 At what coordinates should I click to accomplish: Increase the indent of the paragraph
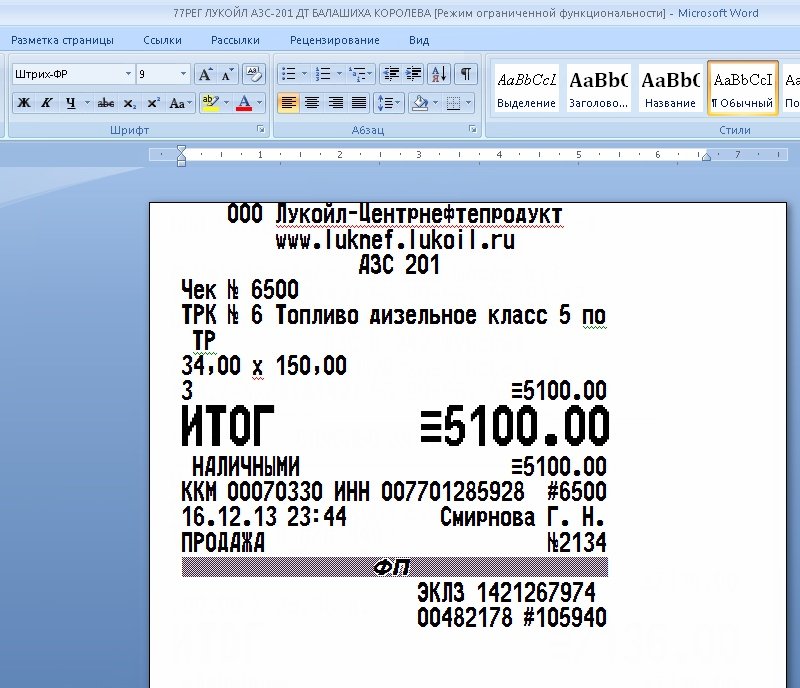point(414,72)
